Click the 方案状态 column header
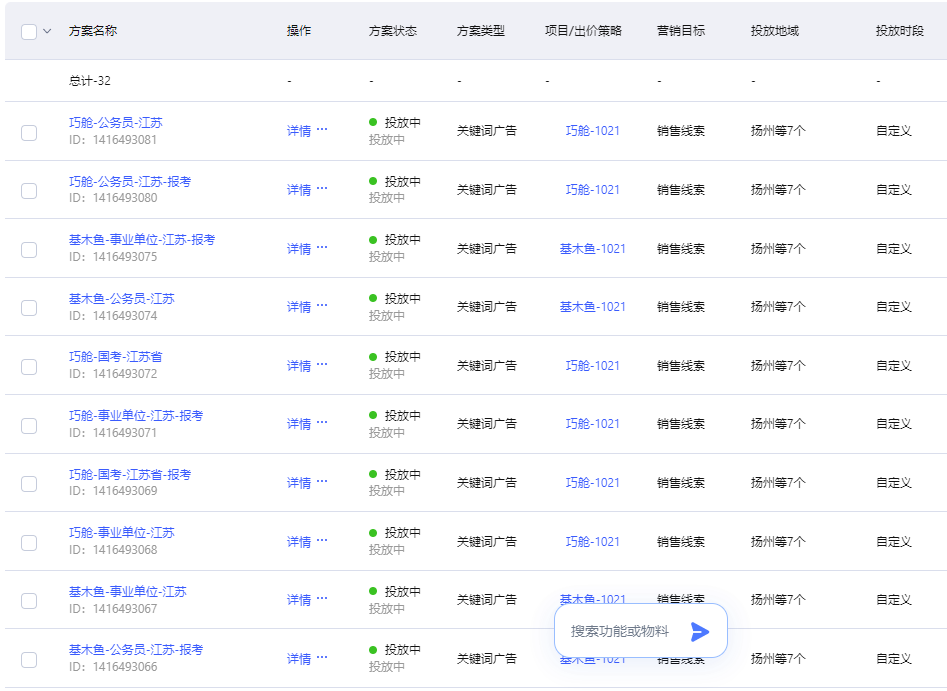The image size is (947, 691). [392, 31]
